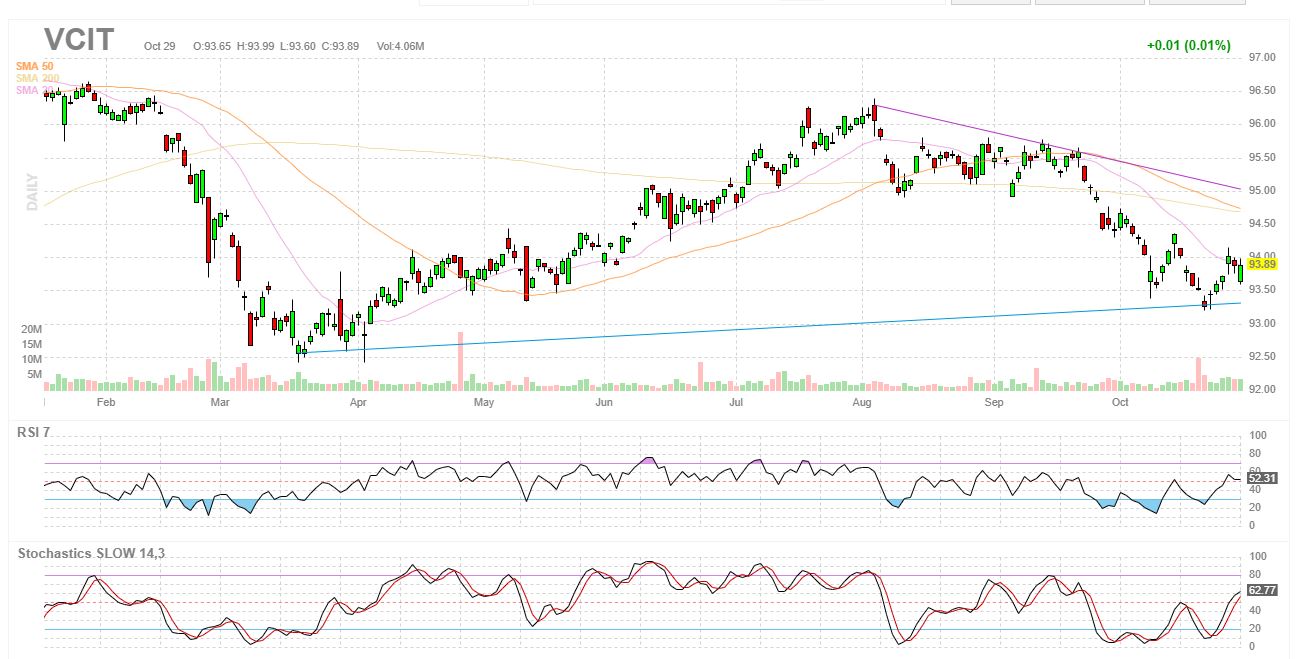Click the Jul month label on time axis
This screenshot has width=1299, height=659.
(x=736, y=402)
